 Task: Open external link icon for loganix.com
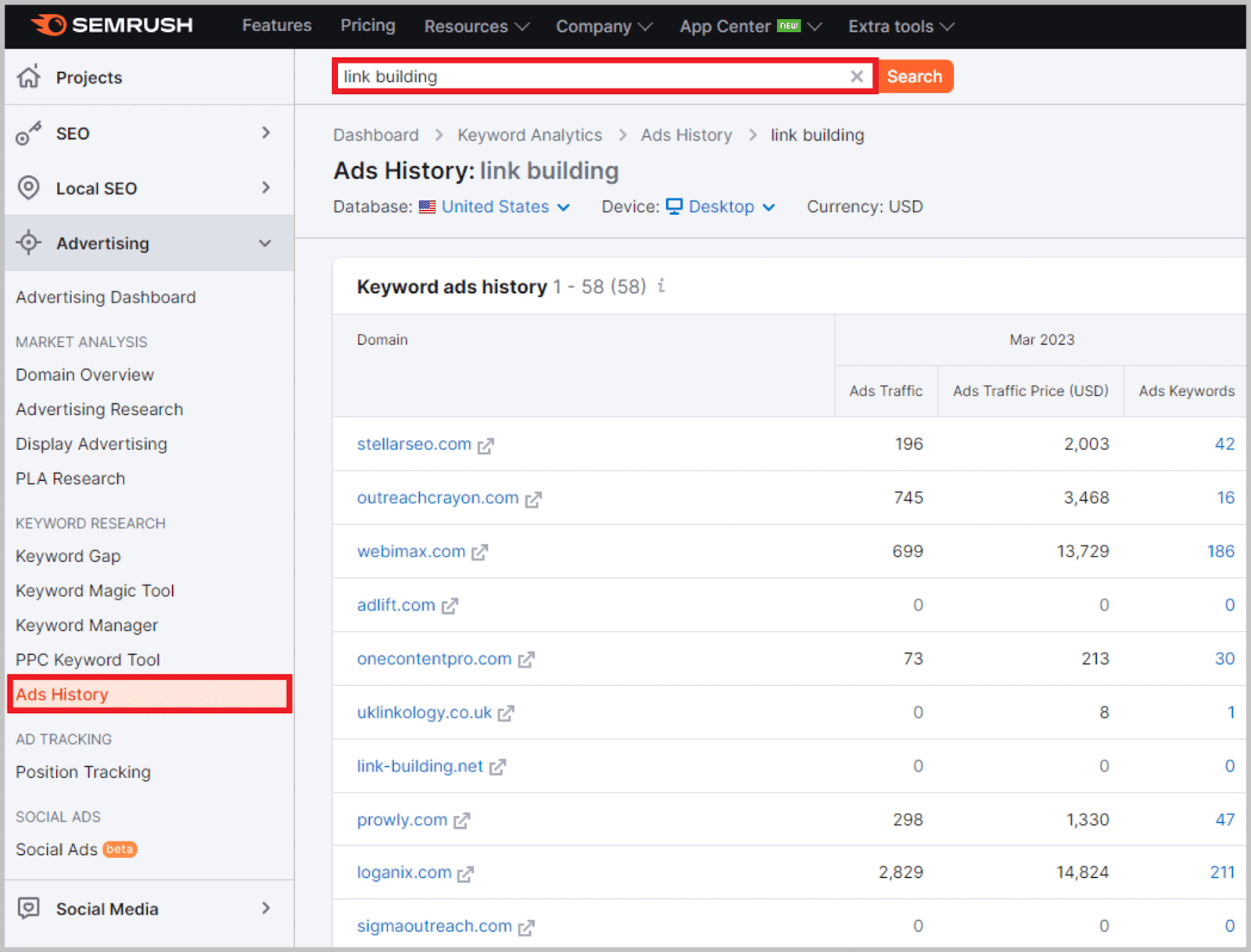tap(465, 874)
